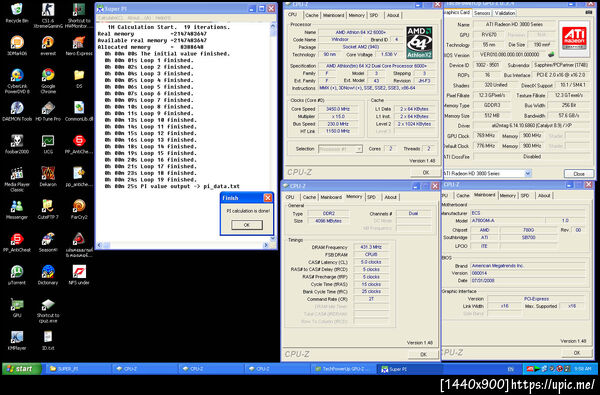Launch uTorrent from the desktop
This screenshot has height=395, width=600.
pos(17,275)
